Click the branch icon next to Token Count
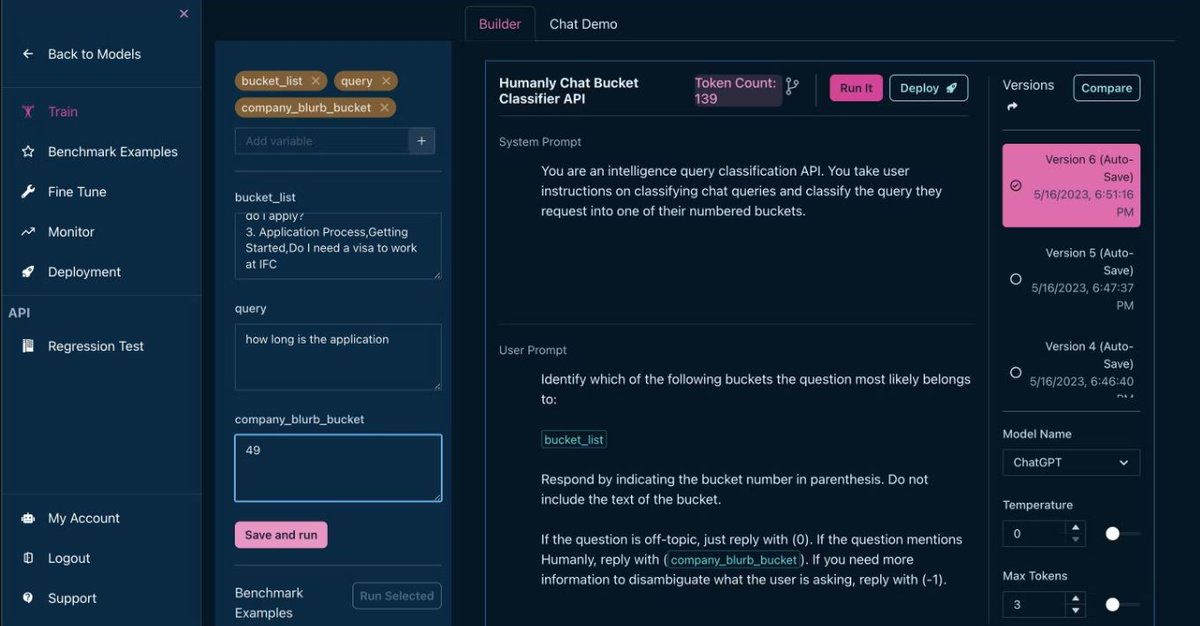Screen dimensions: 1200x626 791,87
